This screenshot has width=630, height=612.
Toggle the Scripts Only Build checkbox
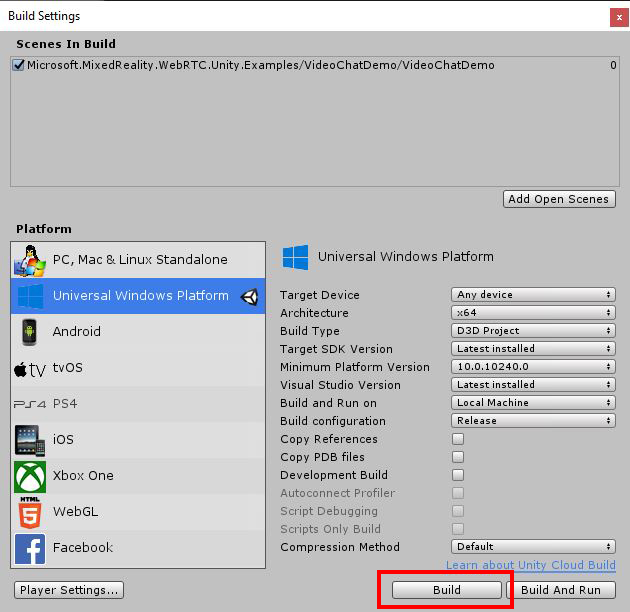pos(458,529)
